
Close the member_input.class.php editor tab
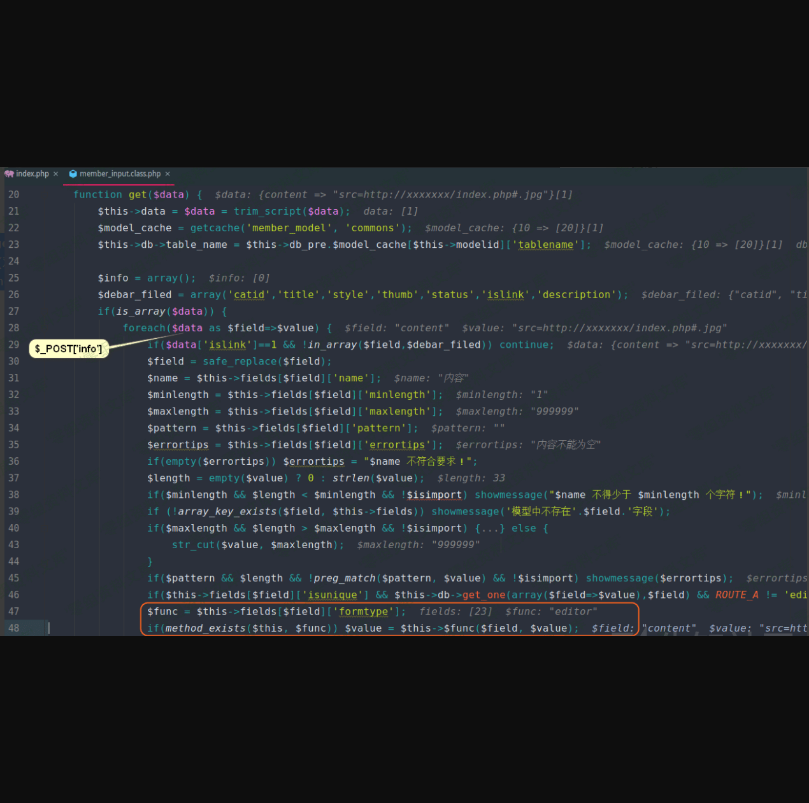point(168,174)
